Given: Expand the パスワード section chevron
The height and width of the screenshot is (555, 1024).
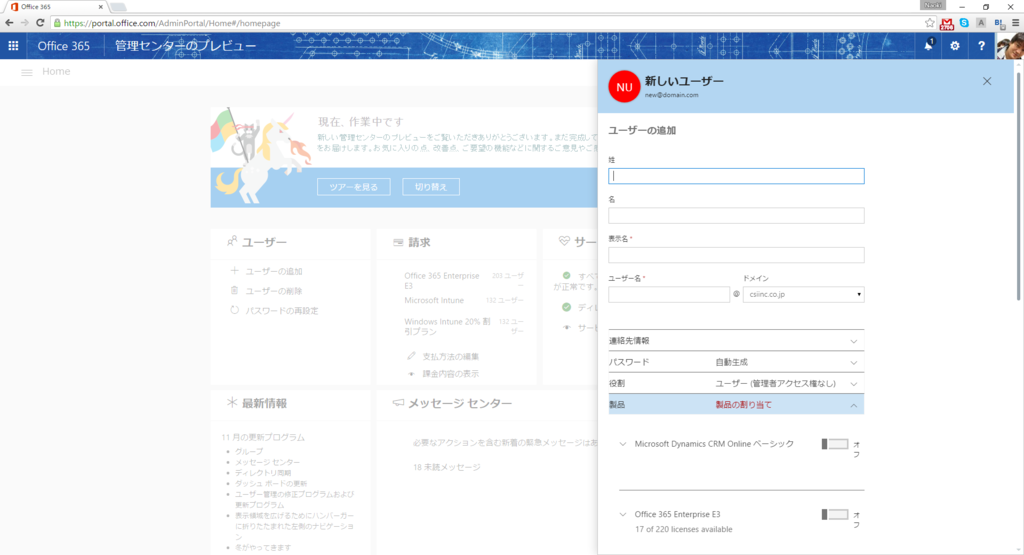Looking at the screenshot, I should click(x=854, y=362).
